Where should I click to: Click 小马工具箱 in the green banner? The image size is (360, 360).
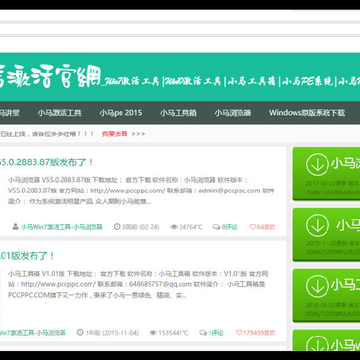[x=251, y=81]
